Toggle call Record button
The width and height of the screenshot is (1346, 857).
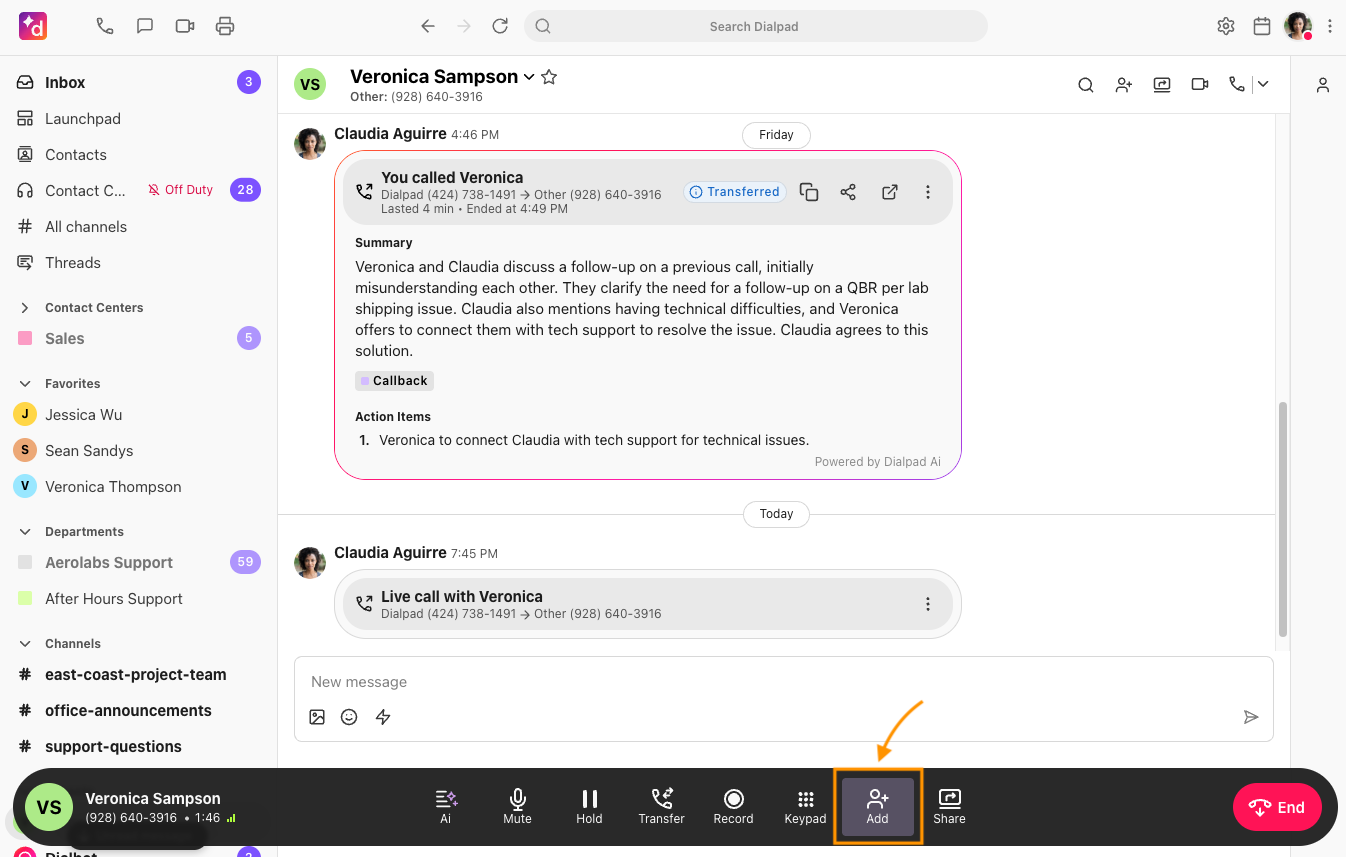click(x=733, y=807)
